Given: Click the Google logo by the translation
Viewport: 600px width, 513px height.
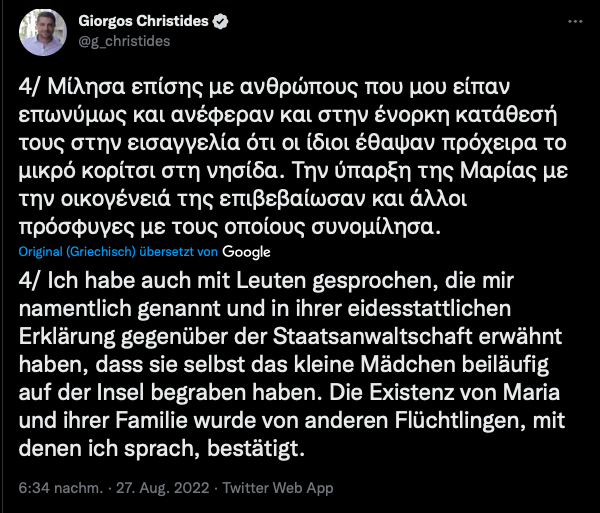Looking at the screenshot, I should tap(246, 252).
